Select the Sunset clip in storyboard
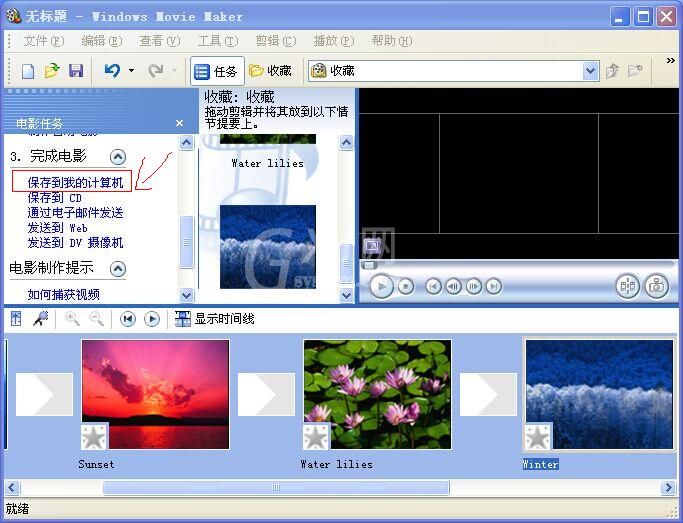Screen dimensions: 683x523 [x=156, y=394]
